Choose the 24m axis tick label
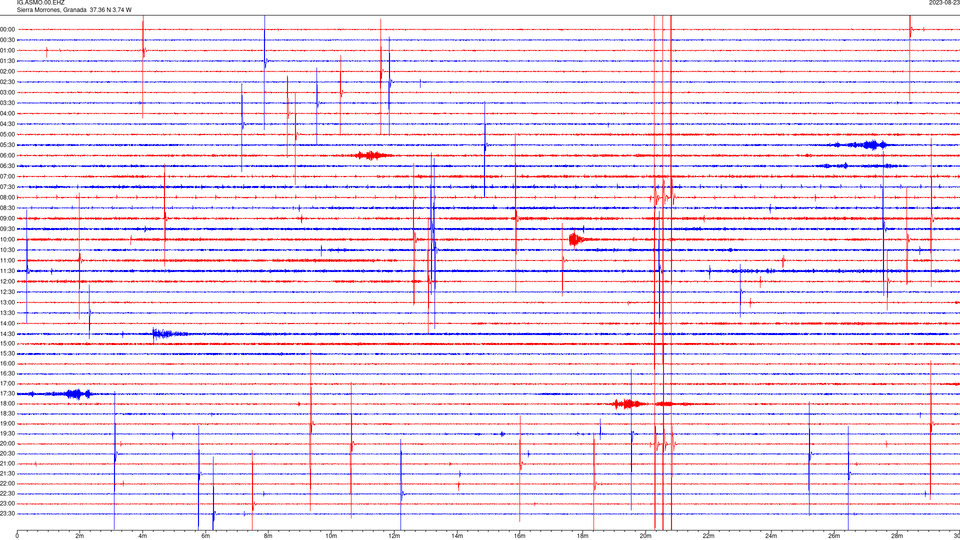The height and width of the screenshot is (540, 960). pyautogui.click(x=771, y=536)
